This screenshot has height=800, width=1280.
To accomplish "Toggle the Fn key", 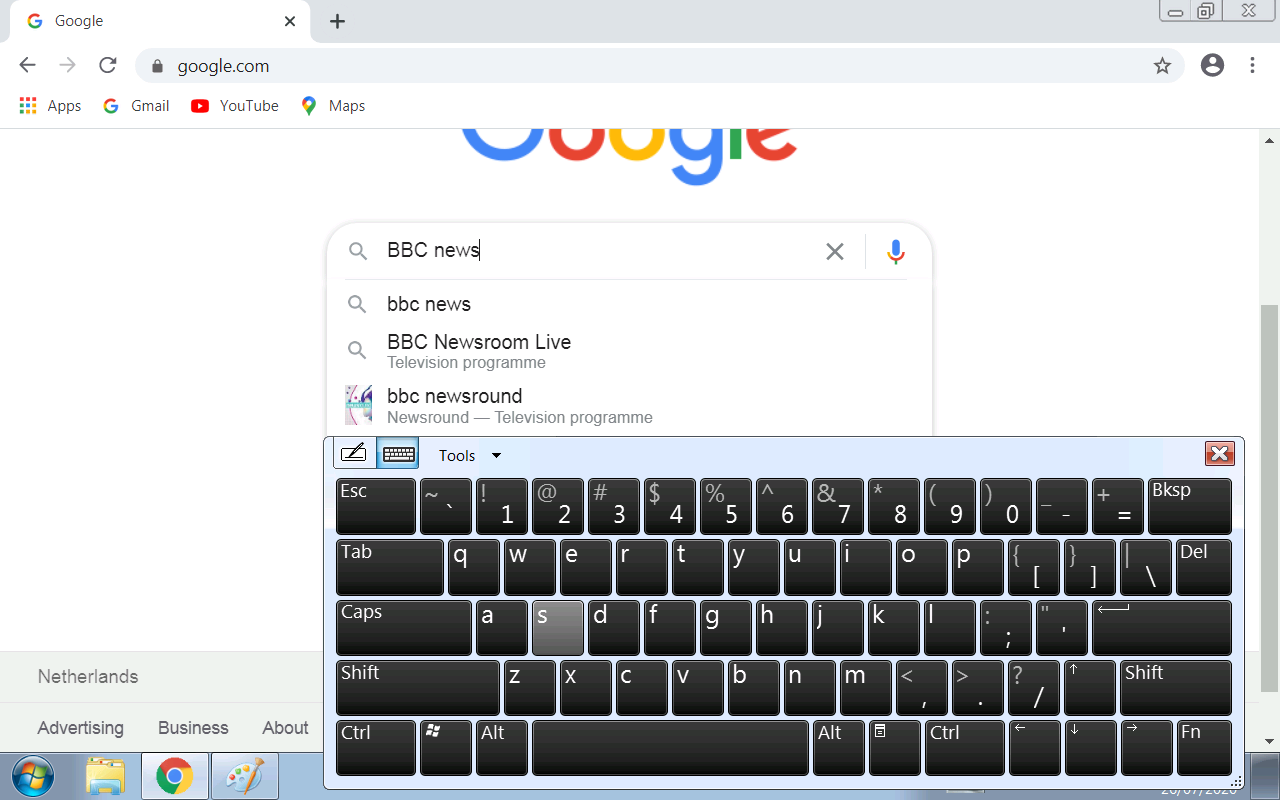I will click(x=1204, y=748).
